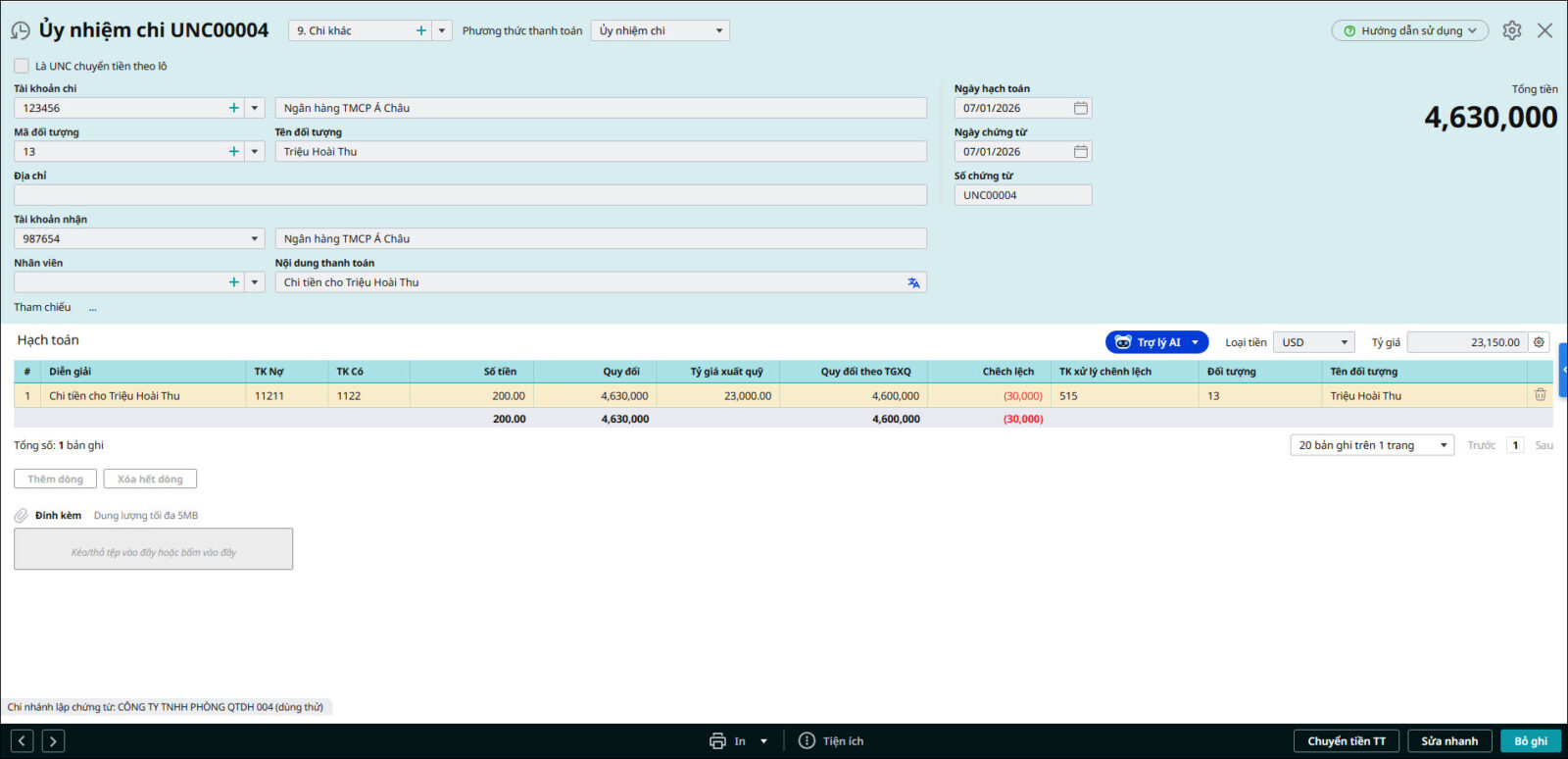Click the Số chứng từ input field
The image size is (1568, 759).
click(1022, 195)
